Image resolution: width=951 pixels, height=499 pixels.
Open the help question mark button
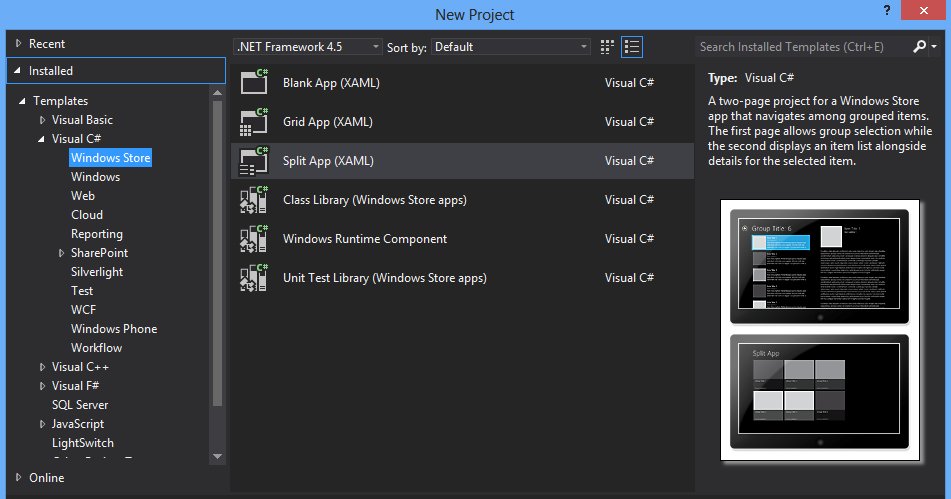pos(887,10)
